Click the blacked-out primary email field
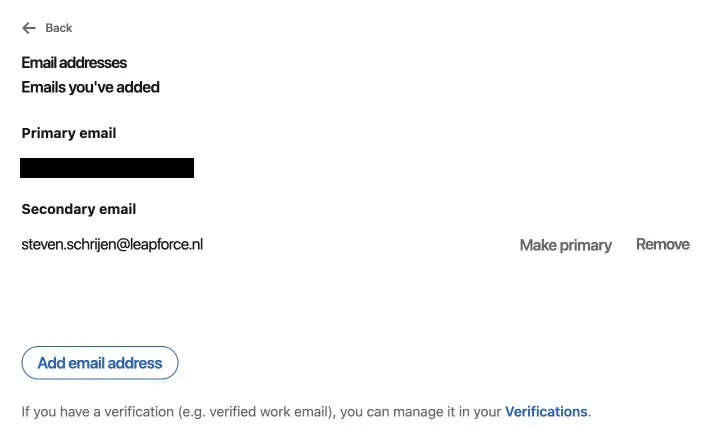This screenshot has width=714, height=433. pos(107,167)
